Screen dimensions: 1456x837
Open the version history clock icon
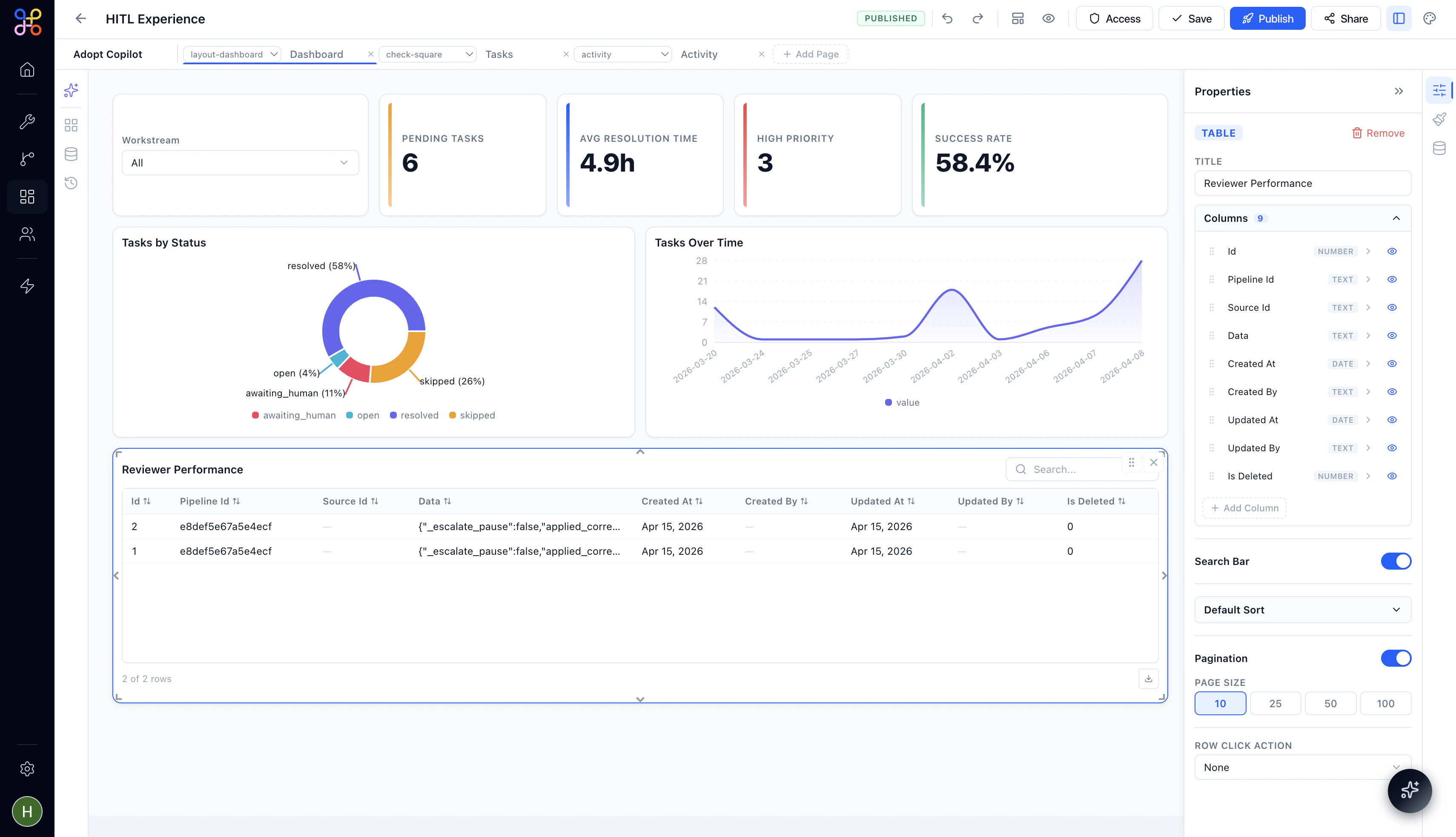pos(71,183)
